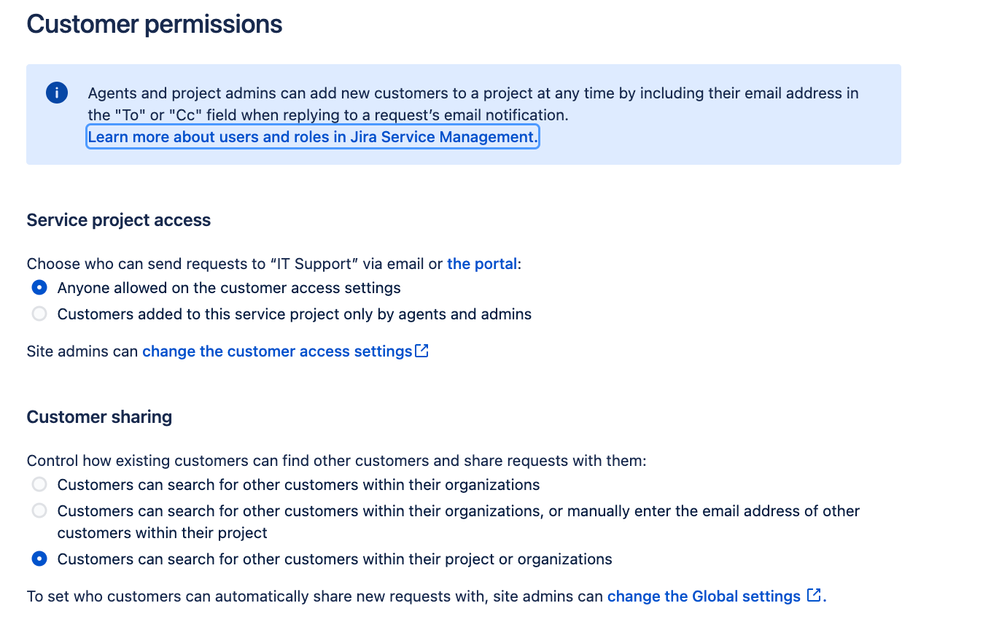Choose "Customers added only by agents and admins"
Screen dimensions: 999x630
click(x=39, y=314)
